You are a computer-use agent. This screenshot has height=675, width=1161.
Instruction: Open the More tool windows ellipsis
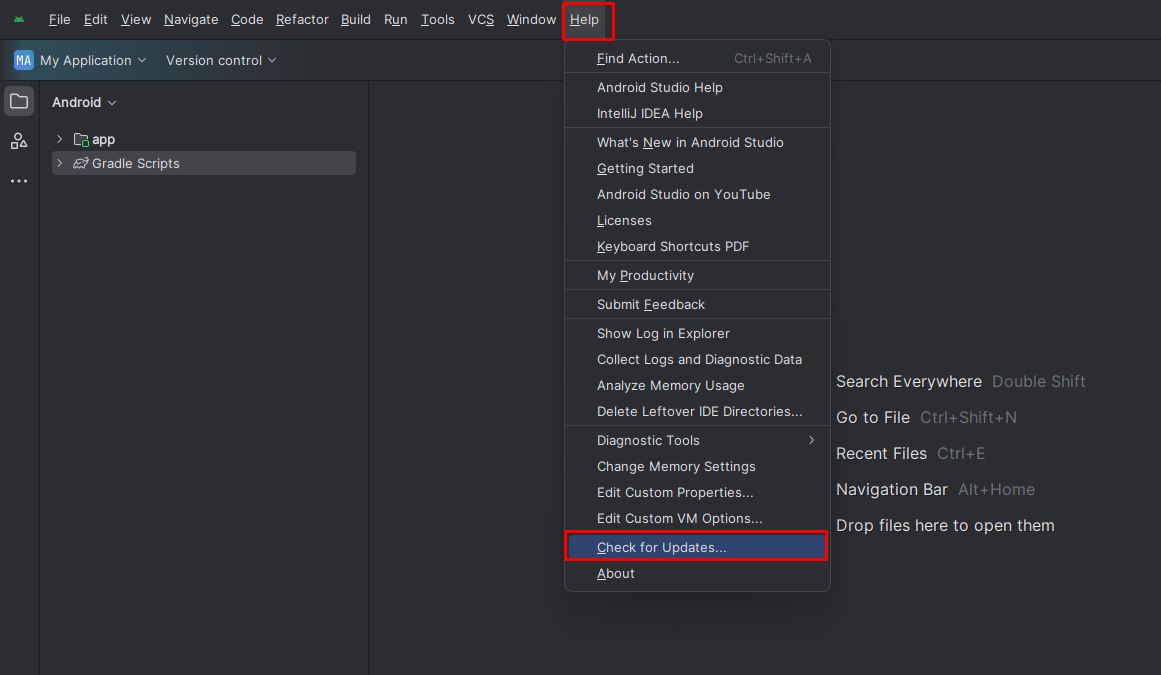[19, 181]
